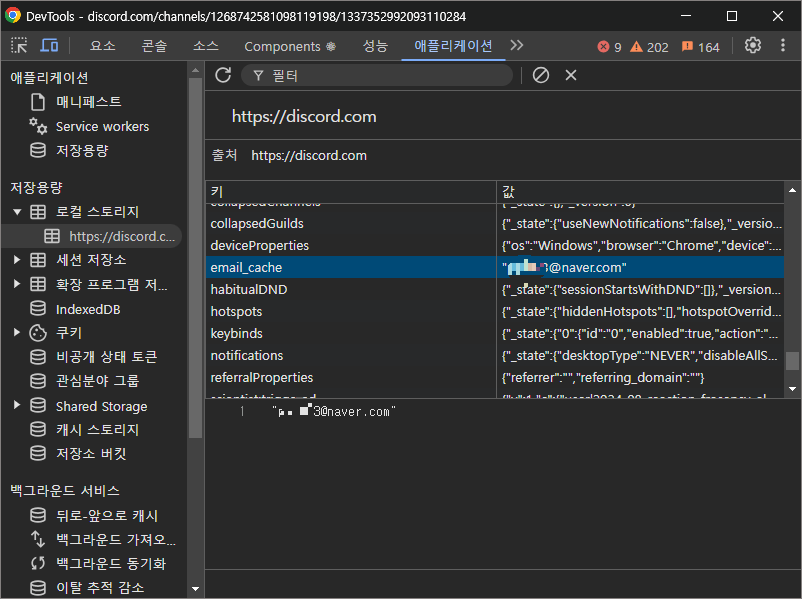Expand the 세션 저장소 tree node
This screenshot has width=802, height=599.
17,260
